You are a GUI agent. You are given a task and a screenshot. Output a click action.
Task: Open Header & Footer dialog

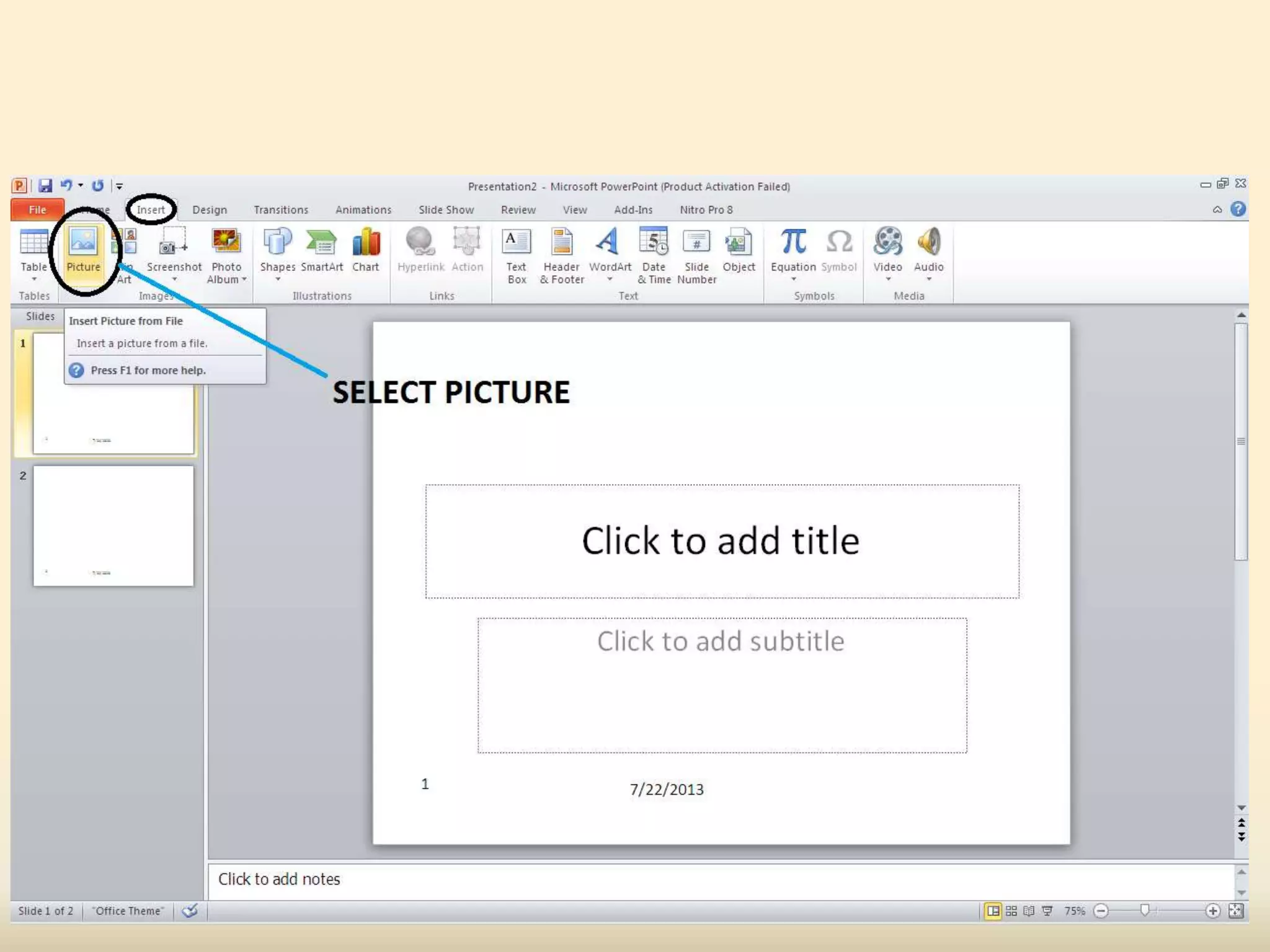point(562,254)
